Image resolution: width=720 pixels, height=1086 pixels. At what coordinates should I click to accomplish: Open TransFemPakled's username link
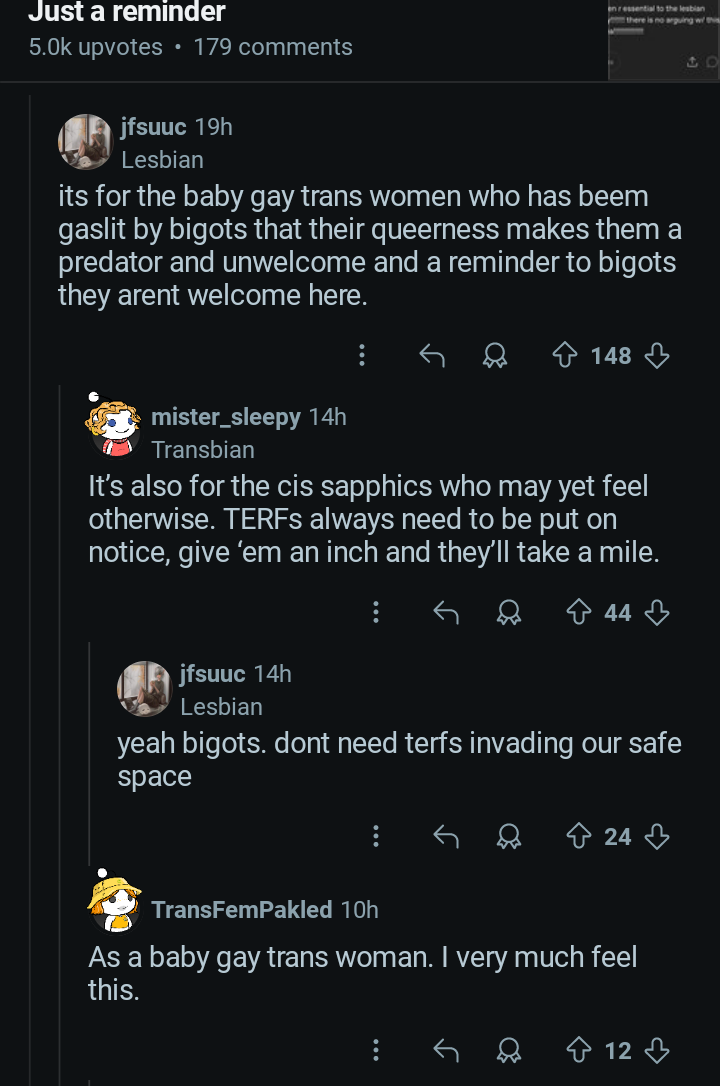(x=241, y=909)
